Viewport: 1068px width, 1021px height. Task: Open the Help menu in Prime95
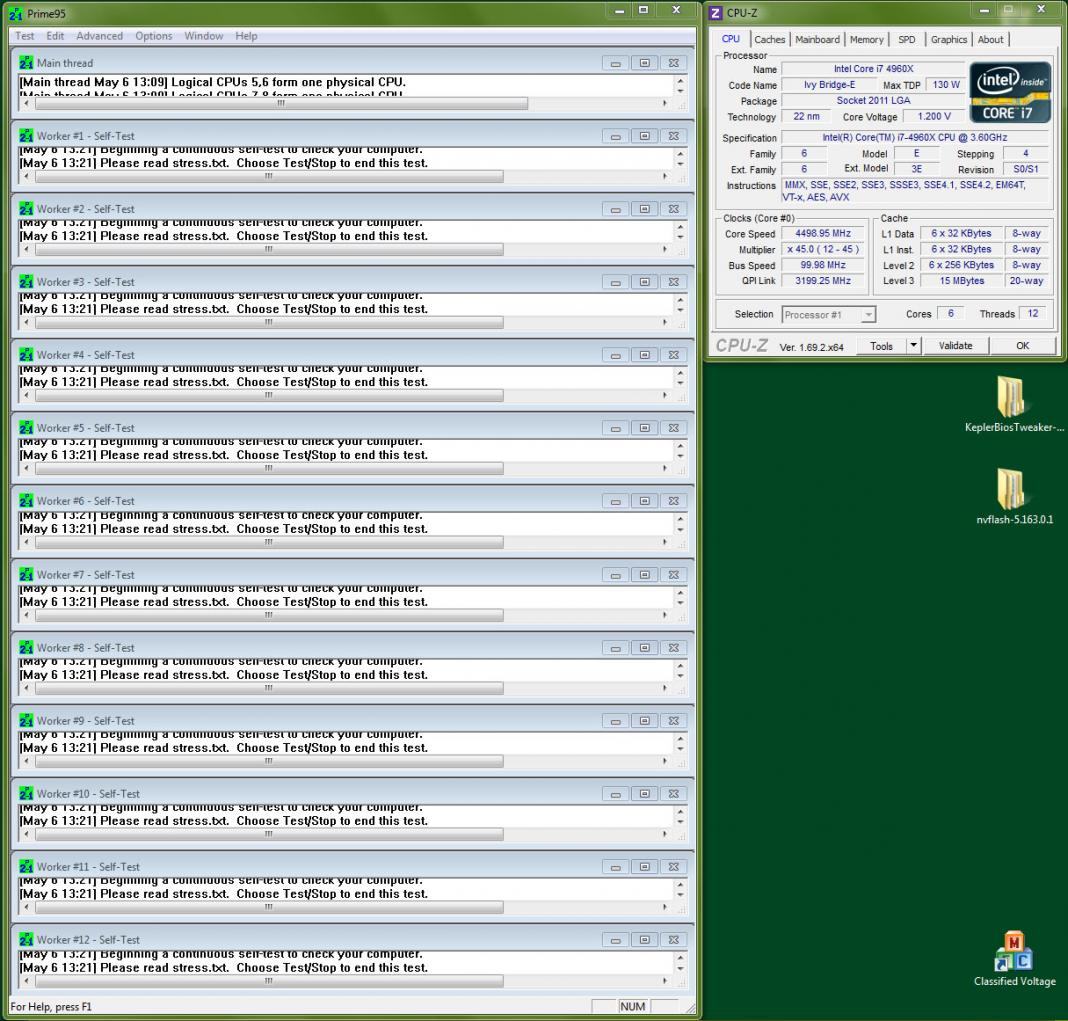pos(246,36)
